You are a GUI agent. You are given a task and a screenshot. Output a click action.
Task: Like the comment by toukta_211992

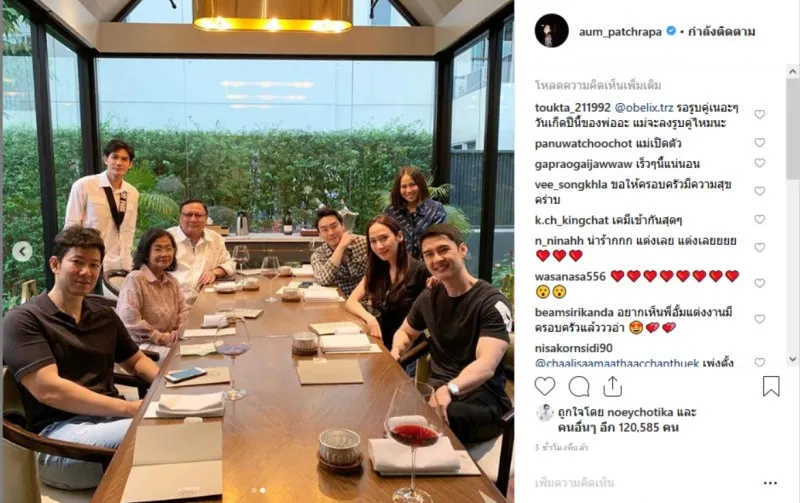(760, 114)
